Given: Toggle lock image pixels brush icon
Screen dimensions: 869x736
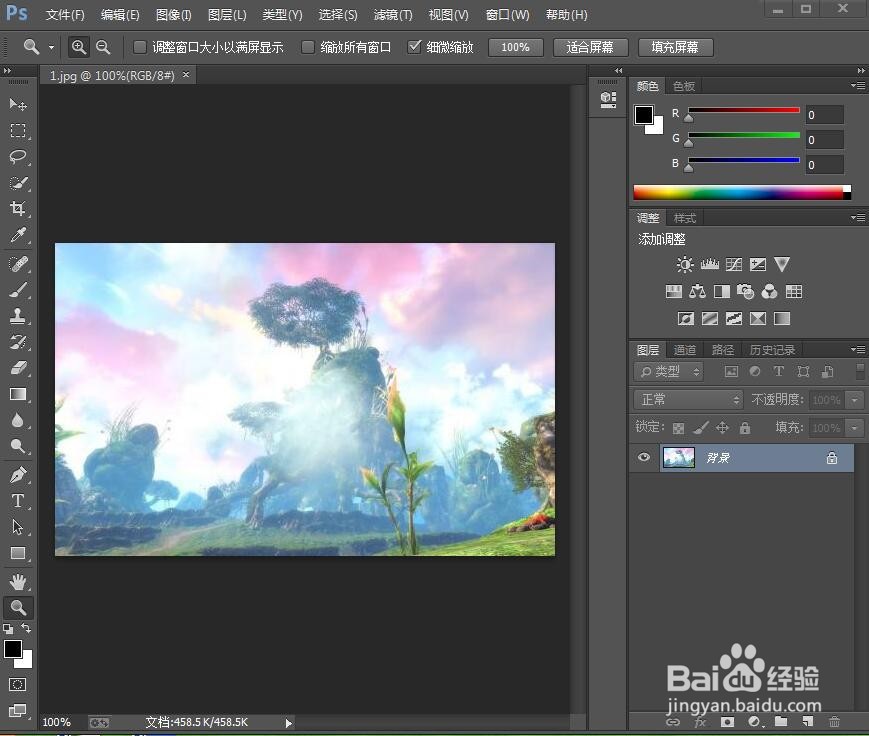Looking at the screenshot, I should [x=701, y=428].
